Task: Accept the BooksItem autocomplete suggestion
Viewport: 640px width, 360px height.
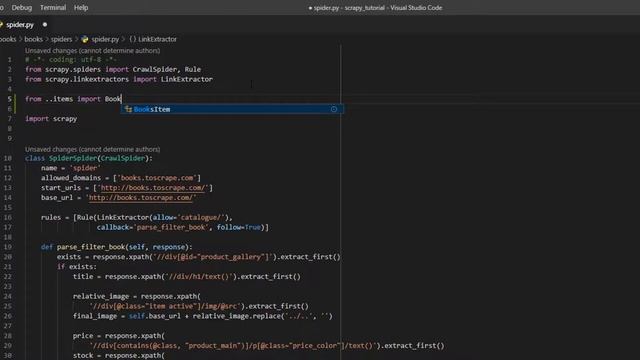Action: (x=232, y=109)
